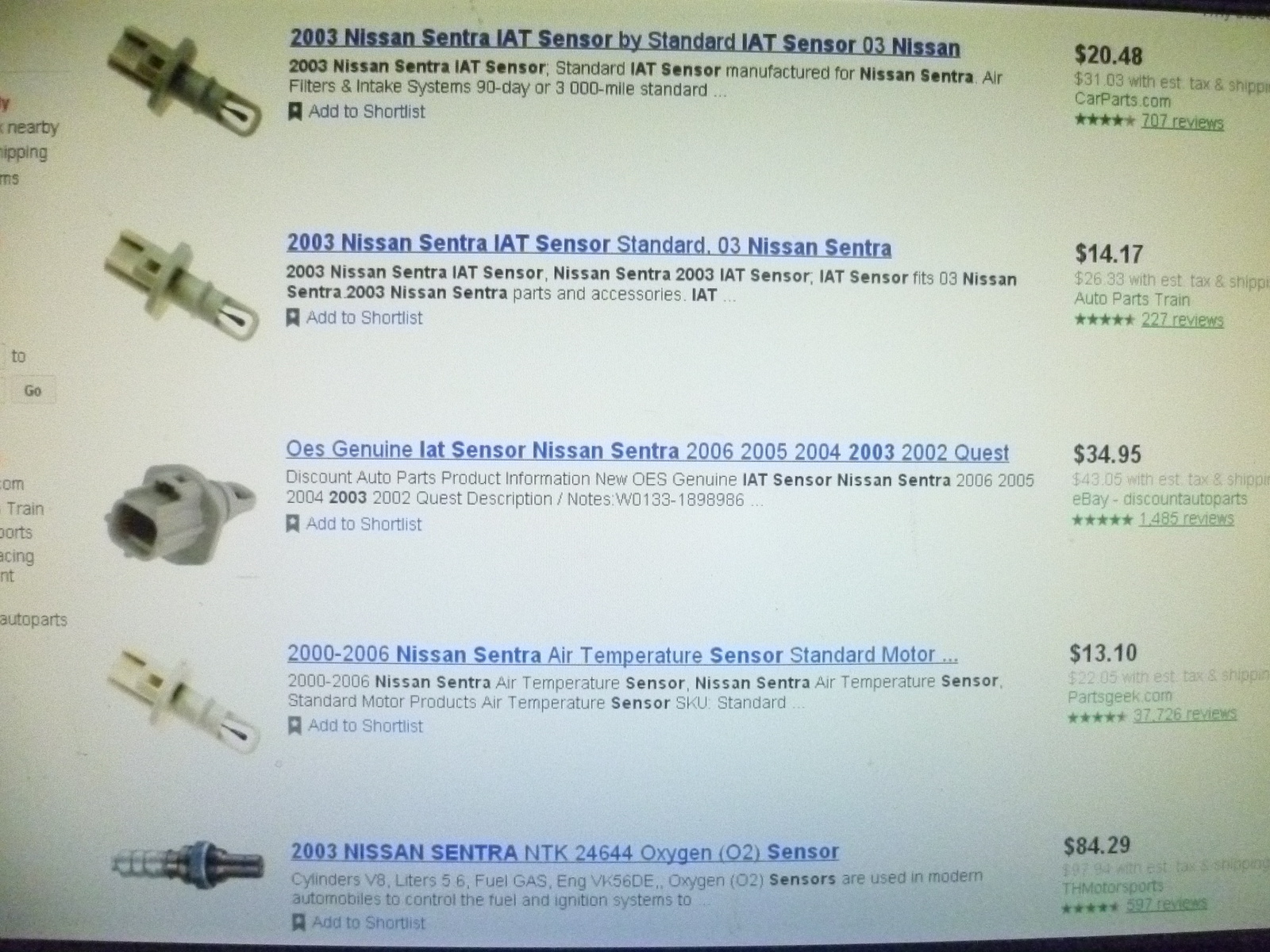Add Partsgeek Air Temperature Sensor to Shortlist

(x=355, y=726)
